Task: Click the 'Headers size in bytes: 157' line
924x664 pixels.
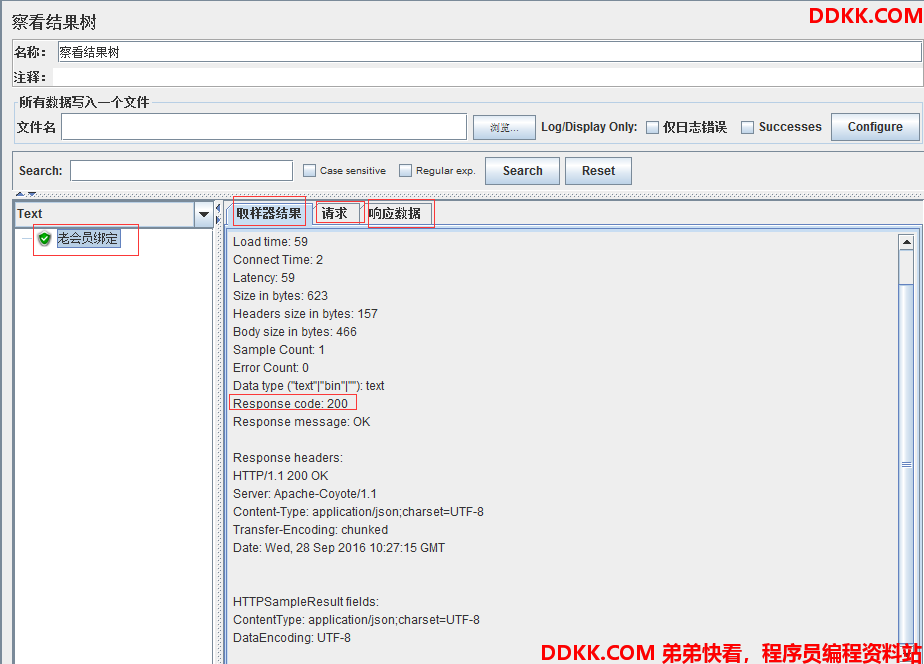Action: pyautogui.click(x=305, y=314)
